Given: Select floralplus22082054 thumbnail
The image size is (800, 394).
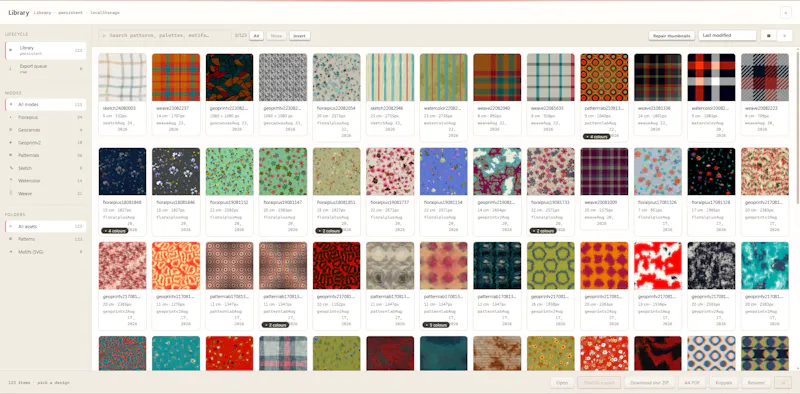Looking at the screenshot, I should point(336,78).
